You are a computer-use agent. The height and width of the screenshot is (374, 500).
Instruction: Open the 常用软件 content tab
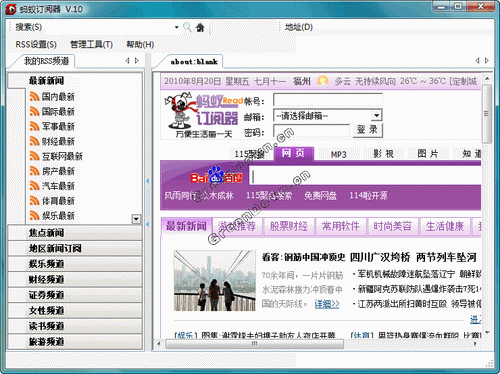click(341, 227)
